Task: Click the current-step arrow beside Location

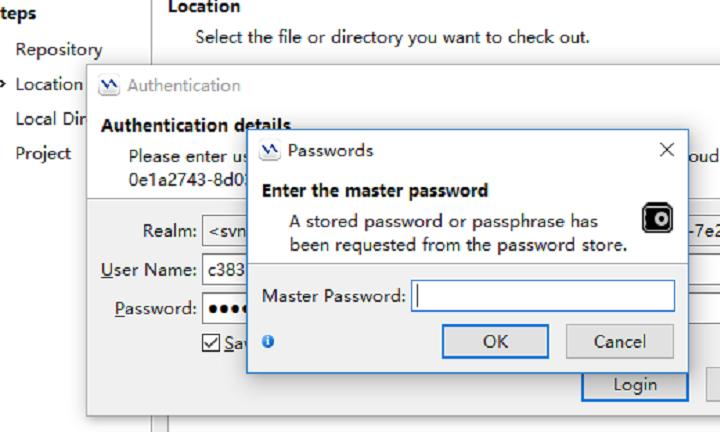Action: tap(3, 84)
